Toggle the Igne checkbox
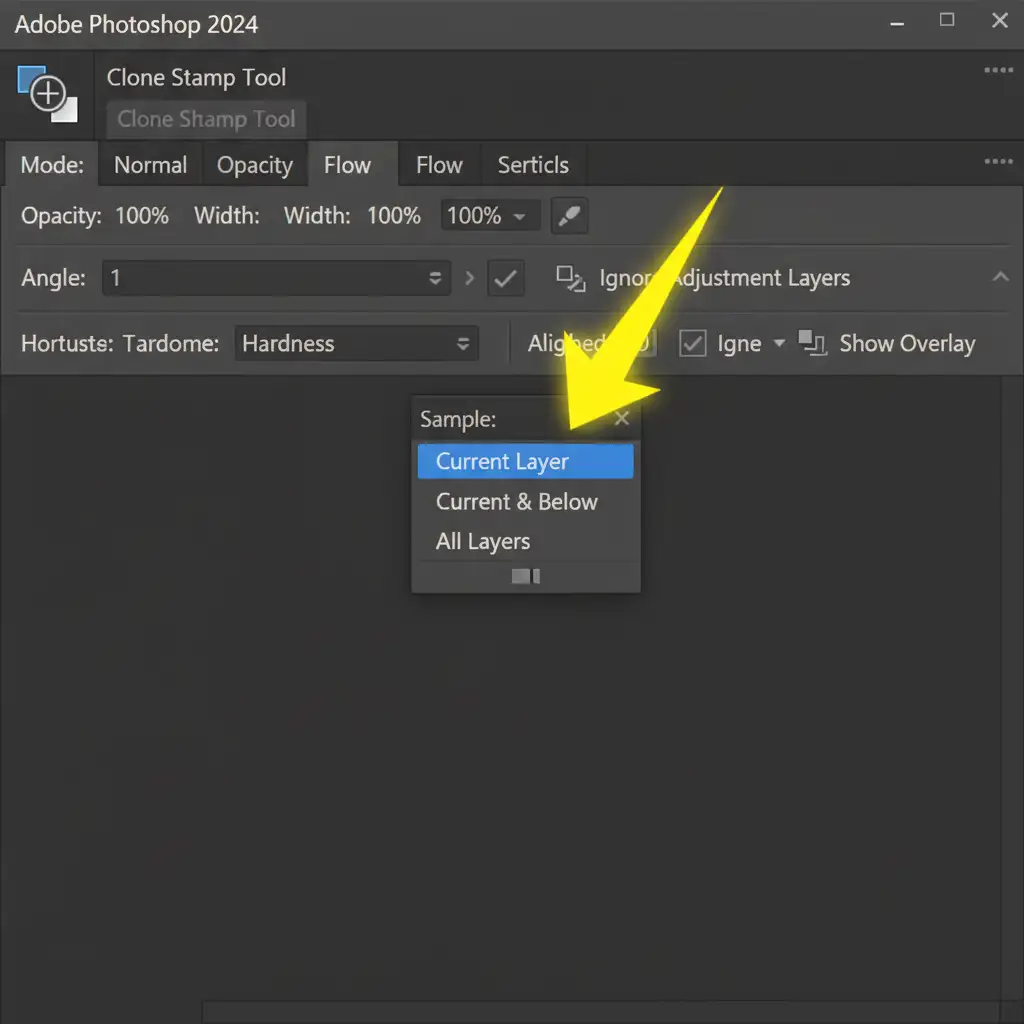 [693, 344]
